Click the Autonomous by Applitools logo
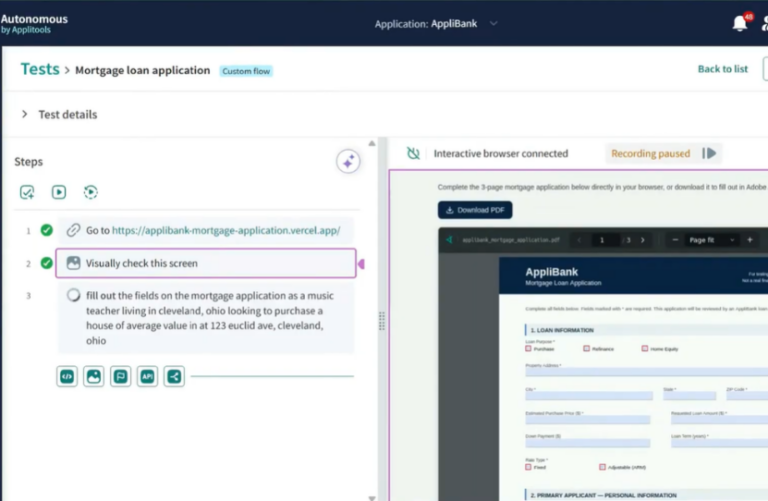This screenshot has height=501, width=768. (x=34, y=24)
